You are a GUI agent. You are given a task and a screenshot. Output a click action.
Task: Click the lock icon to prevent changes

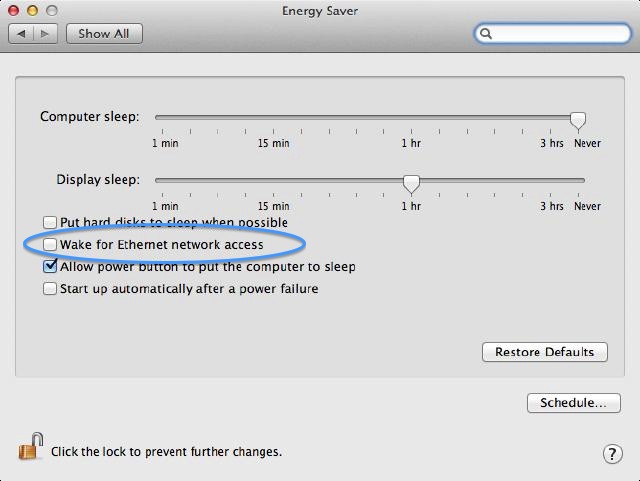pos(30,449)
